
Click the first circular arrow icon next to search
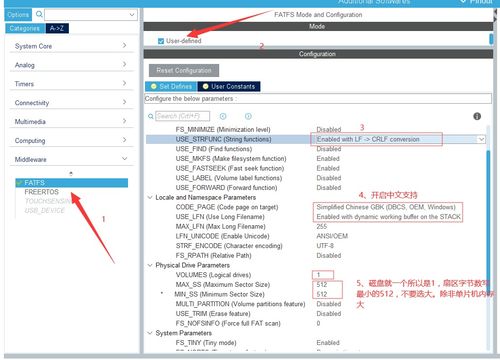pos(223,116)
